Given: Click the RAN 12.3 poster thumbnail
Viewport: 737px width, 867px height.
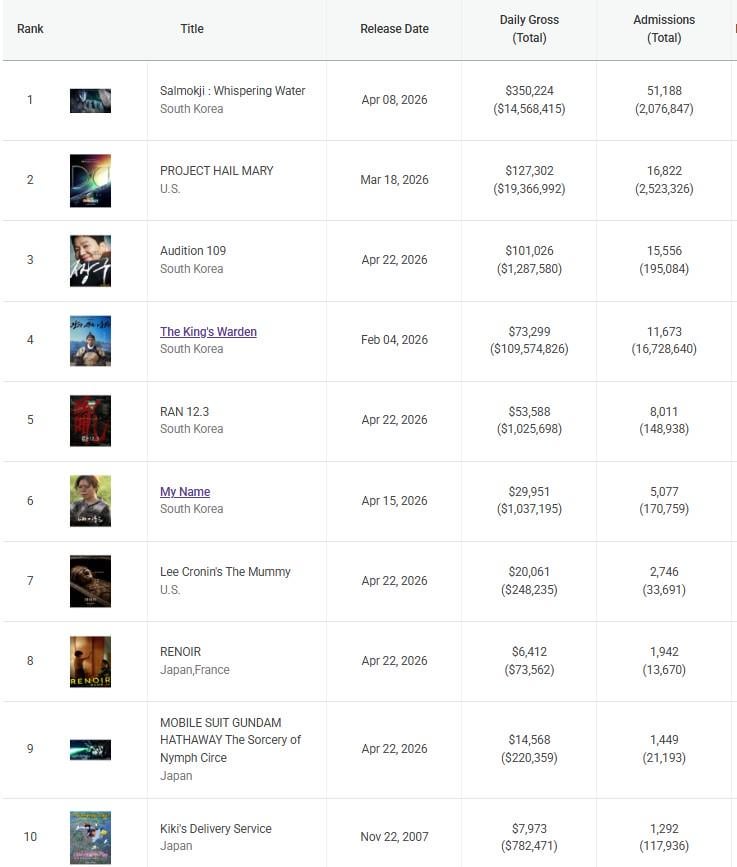Looking at the screenshot, I should (x=90, y=420).
